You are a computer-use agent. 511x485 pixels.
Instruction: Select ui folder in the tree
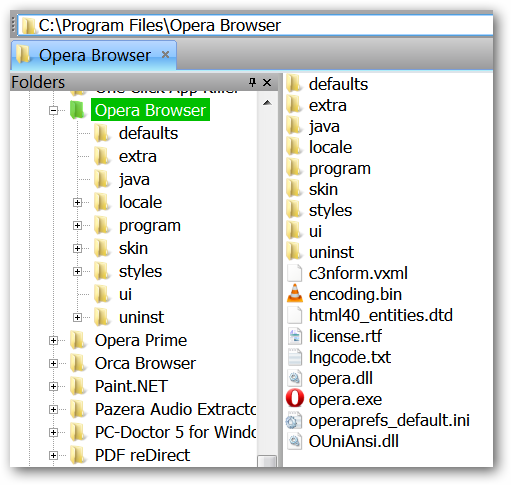(125, 294)
